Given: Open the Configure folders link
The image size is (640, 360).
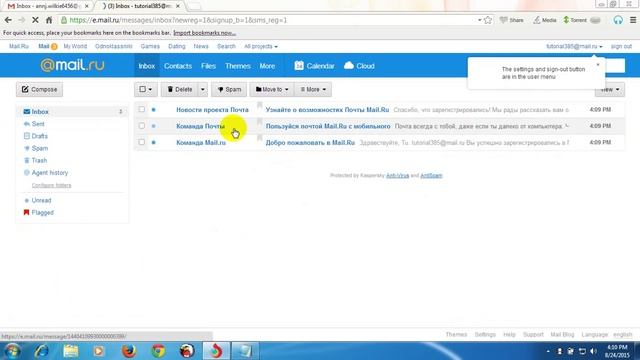Looking at the screenshot, I should click(x=51, y=185).
